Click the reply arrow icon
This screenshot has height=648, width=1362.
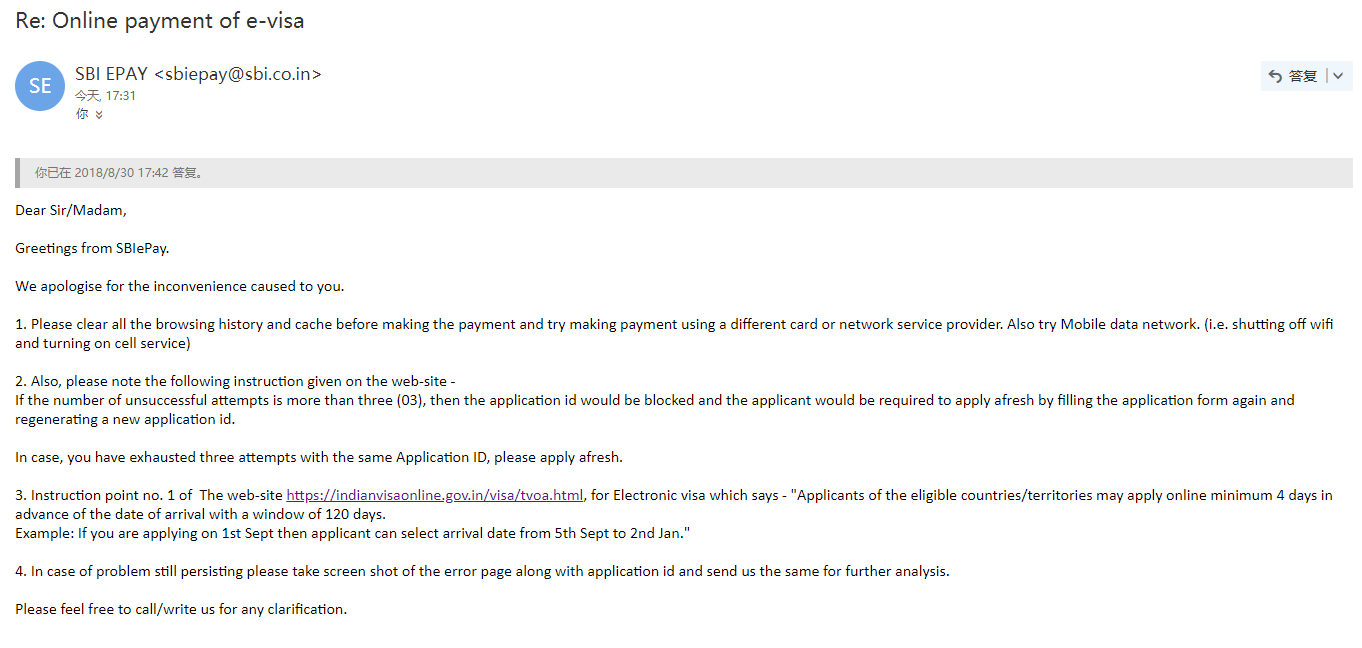point(1275,76)
